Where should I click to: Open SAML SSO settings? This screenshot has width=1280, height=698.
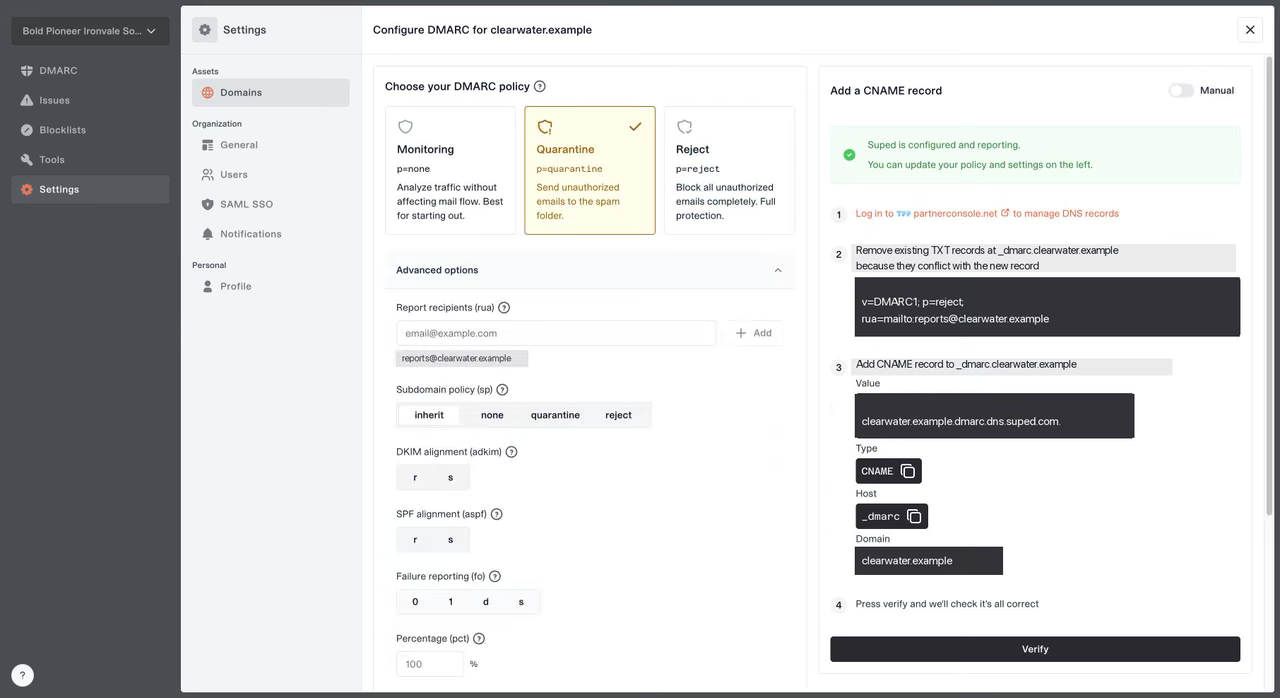270,204
